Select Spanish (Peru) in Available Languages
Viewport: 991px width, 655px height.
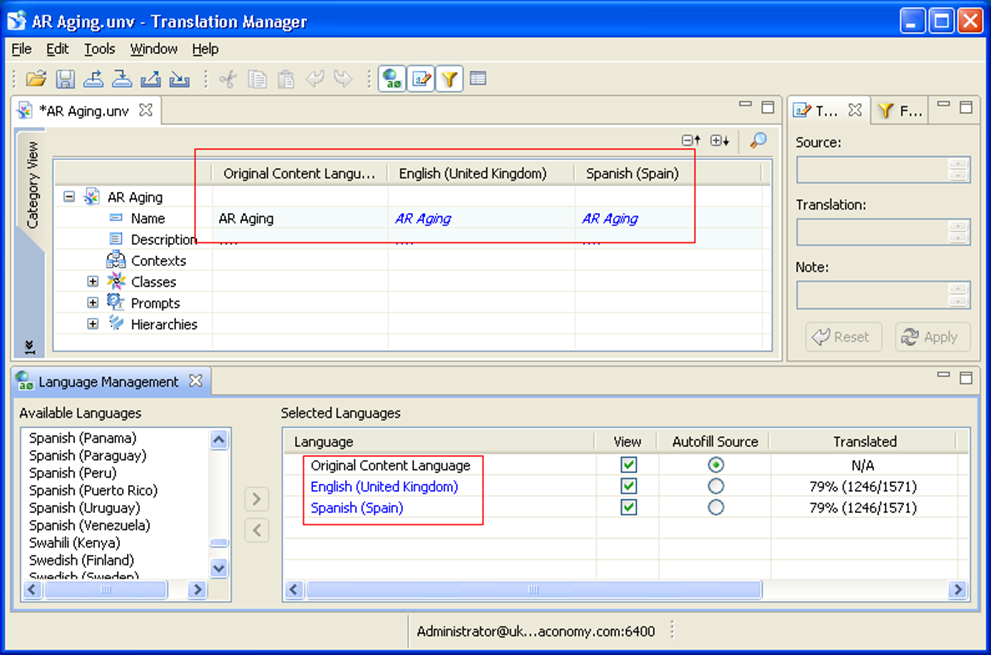click(73, 473)
